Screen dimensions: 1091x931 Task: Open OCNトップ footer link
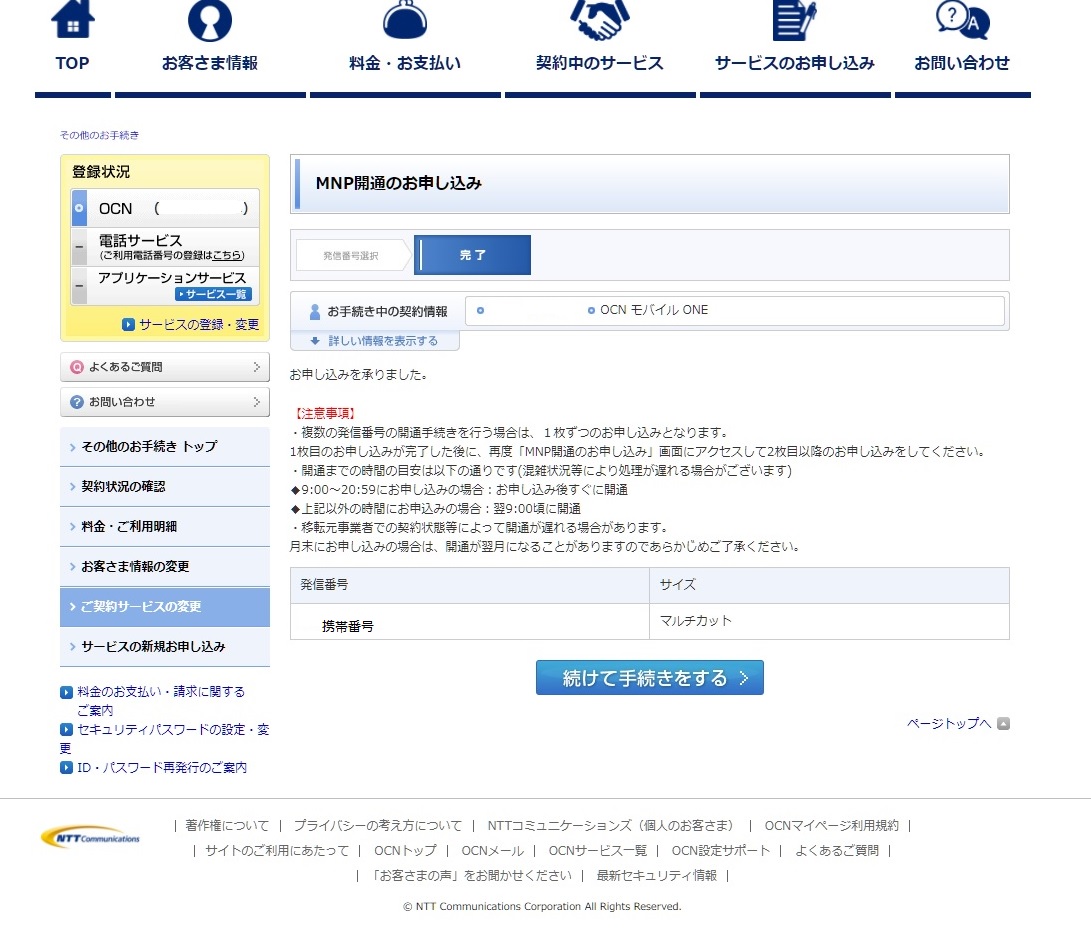(x=406, y=851)
